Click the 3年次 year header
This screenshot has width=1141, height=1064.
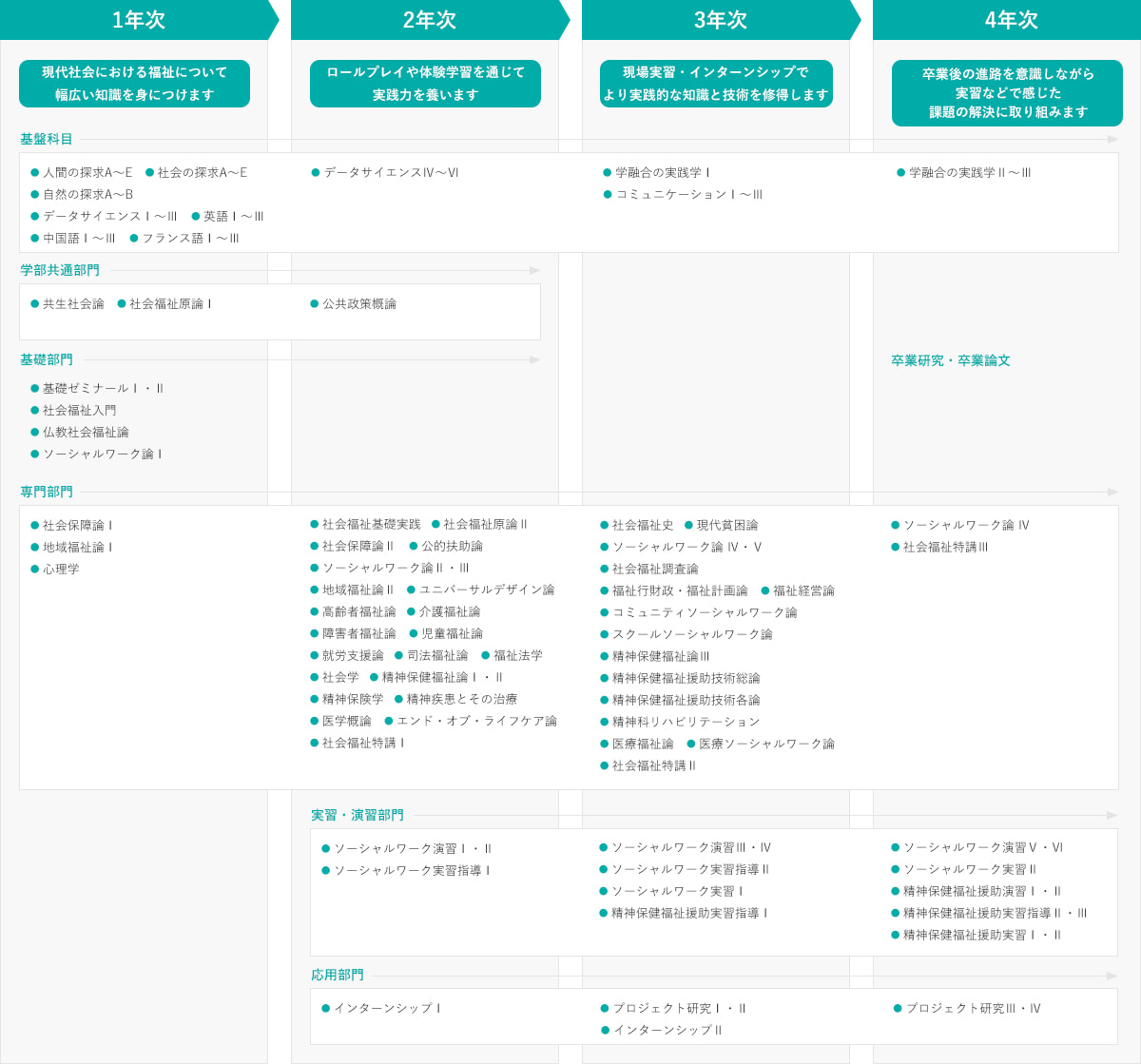pyautogui.click(x=720, y=20)
